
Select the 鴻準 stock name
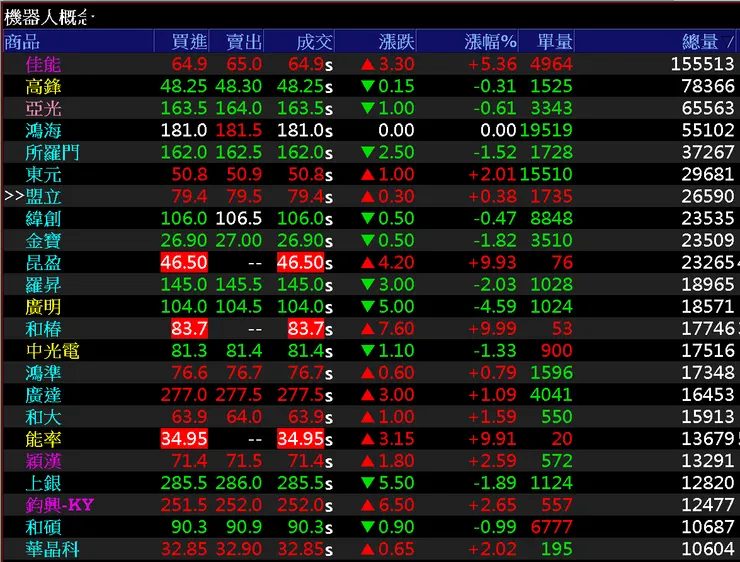coord(43,373)
